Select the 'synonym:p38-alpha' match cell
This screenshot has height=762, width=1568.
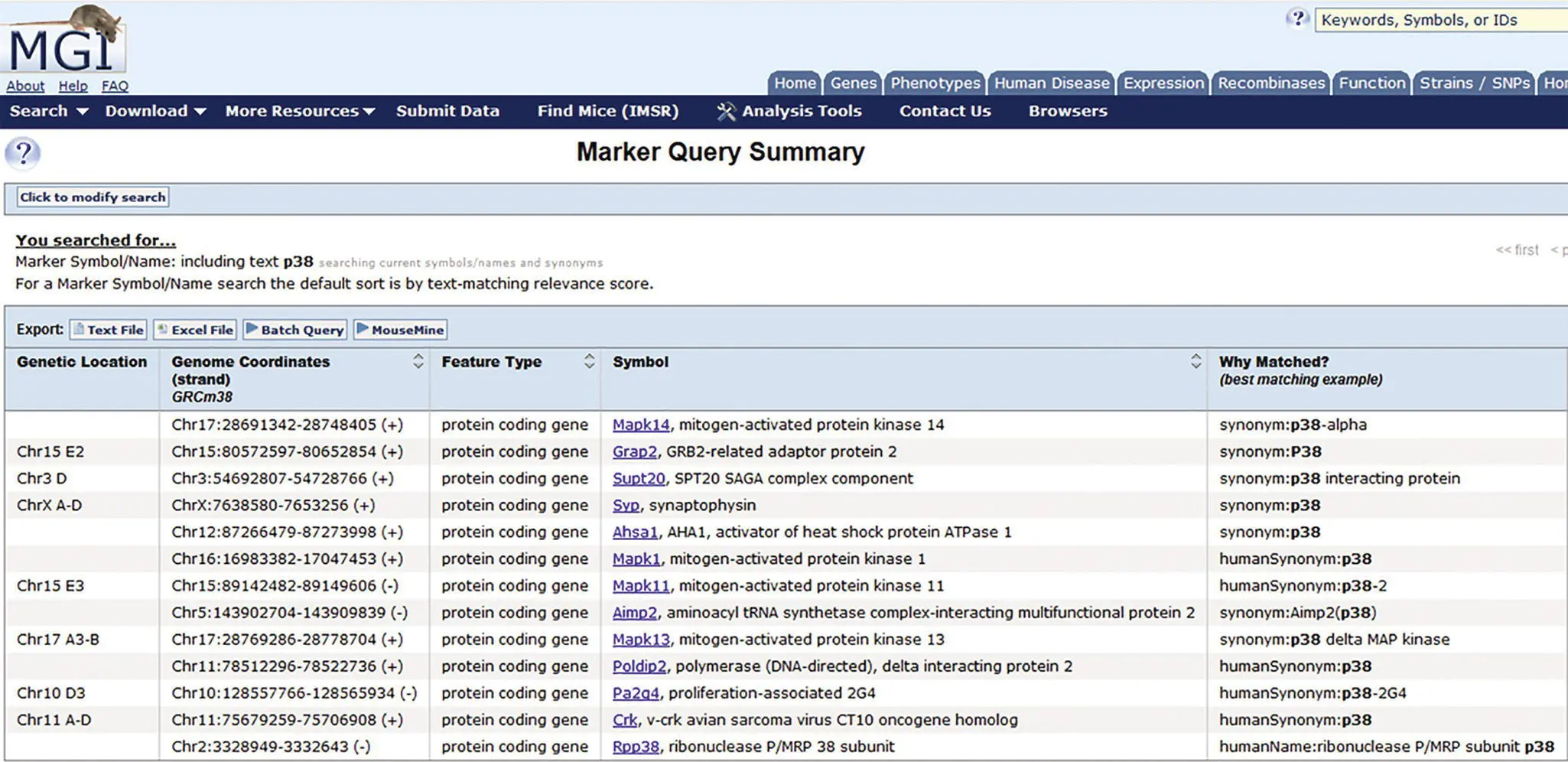(x=1293, y=425)
